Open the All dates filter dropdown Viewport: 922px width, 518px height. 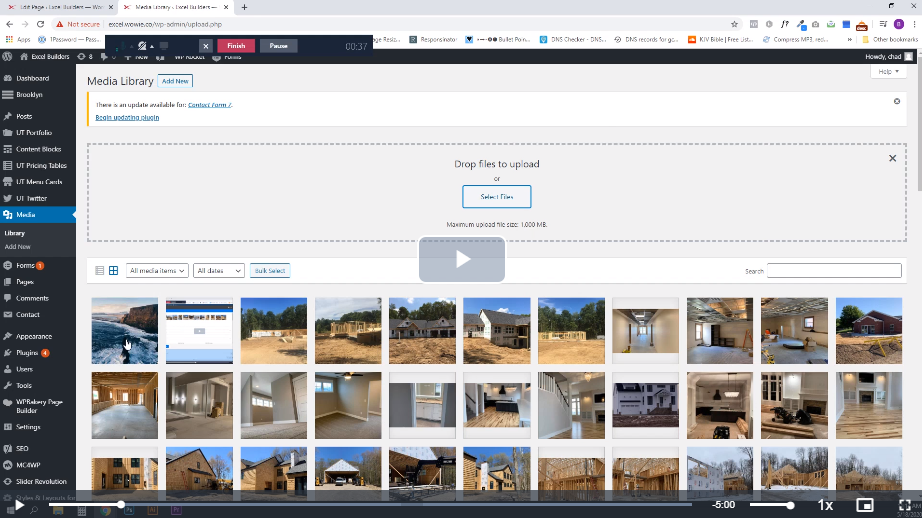click(219, 271)
